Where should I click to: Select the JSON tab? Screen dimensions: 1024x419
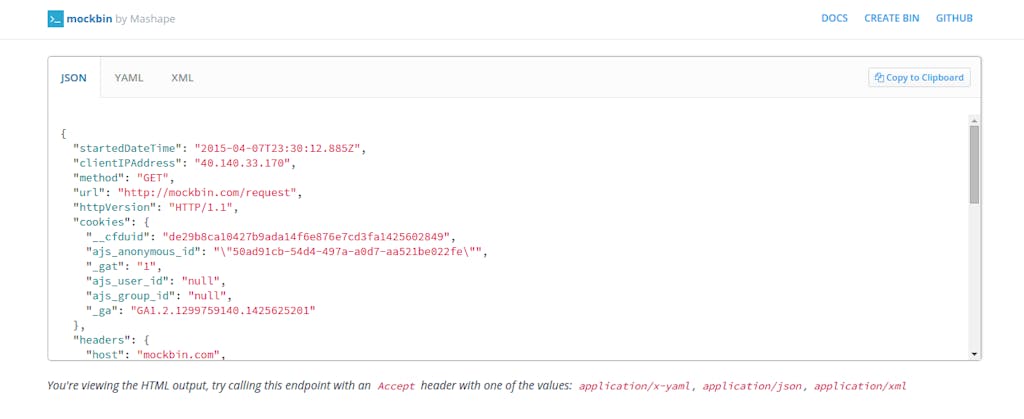click(74, 77)
